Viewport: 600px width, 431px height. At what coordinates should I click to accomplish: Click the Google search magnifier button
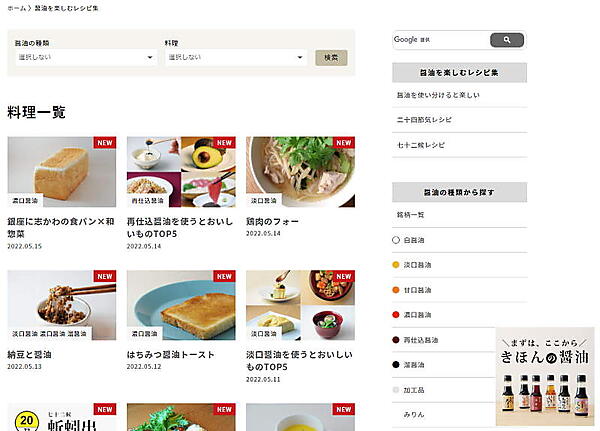507,40
